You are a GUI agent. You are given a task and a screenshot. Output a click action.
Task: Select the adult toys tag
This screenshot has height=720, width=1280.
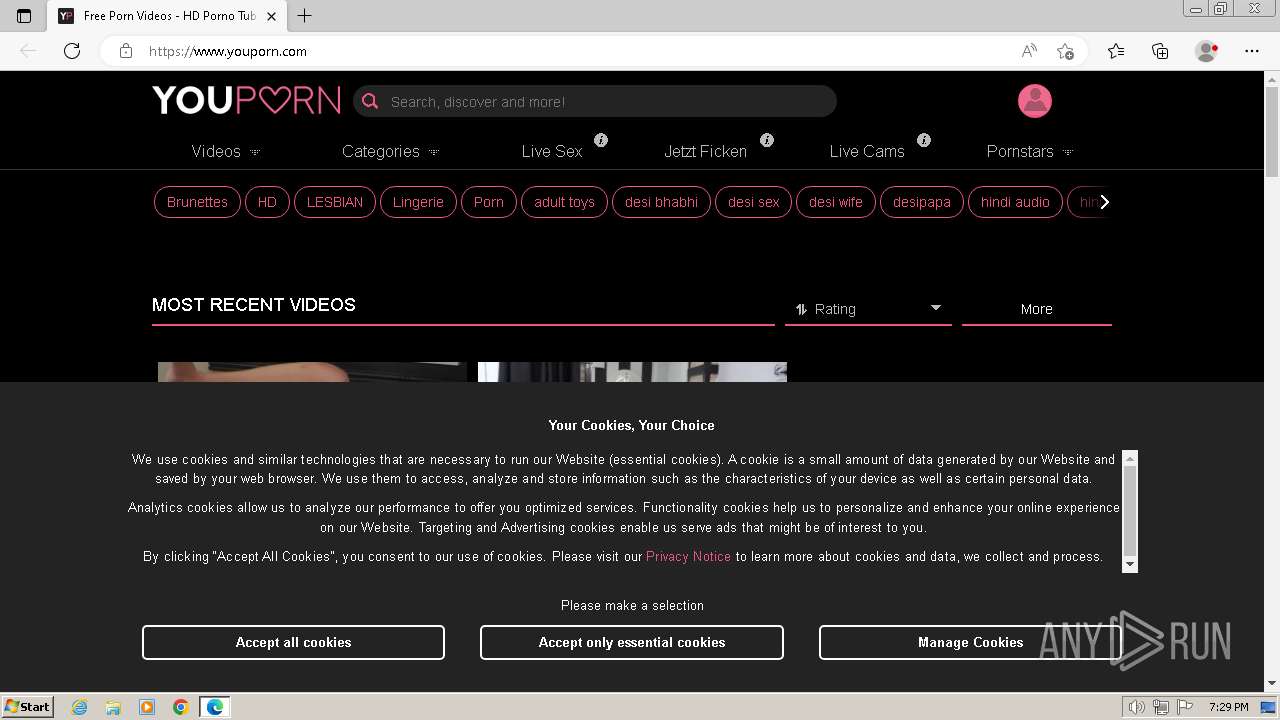pos(564,202)
